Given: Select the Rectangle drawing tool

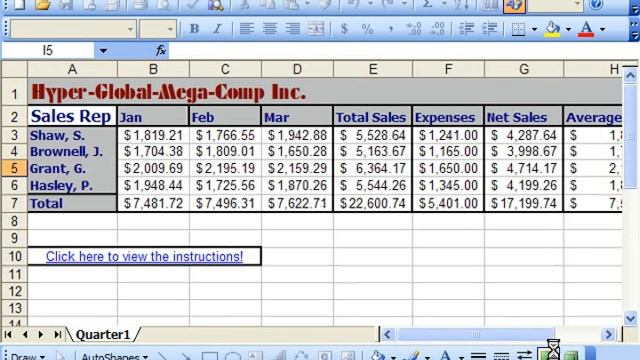Looking at the screenshot, I should 209,356.
